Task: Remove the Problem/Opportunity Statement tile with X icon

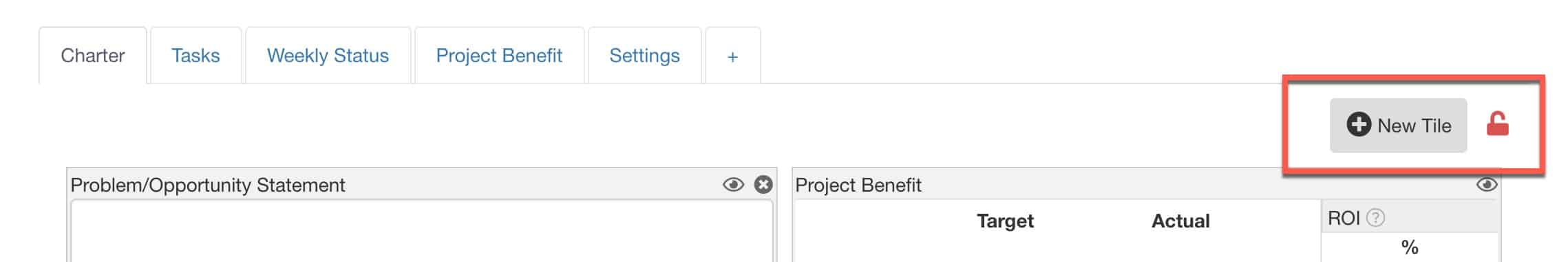Action: [763, 185]
